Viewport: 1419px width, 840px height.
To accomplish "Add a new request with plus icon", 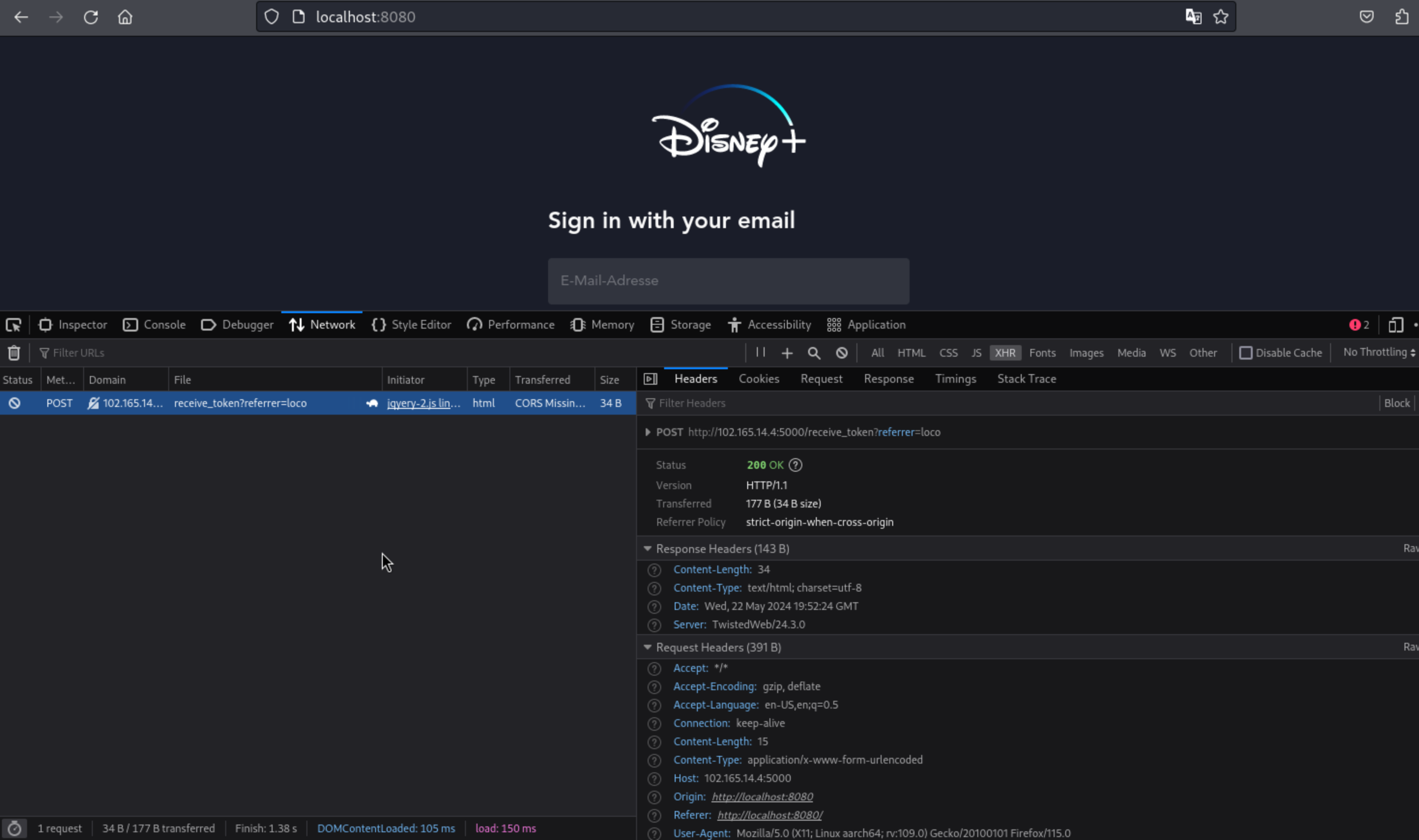I will point(787,353).
